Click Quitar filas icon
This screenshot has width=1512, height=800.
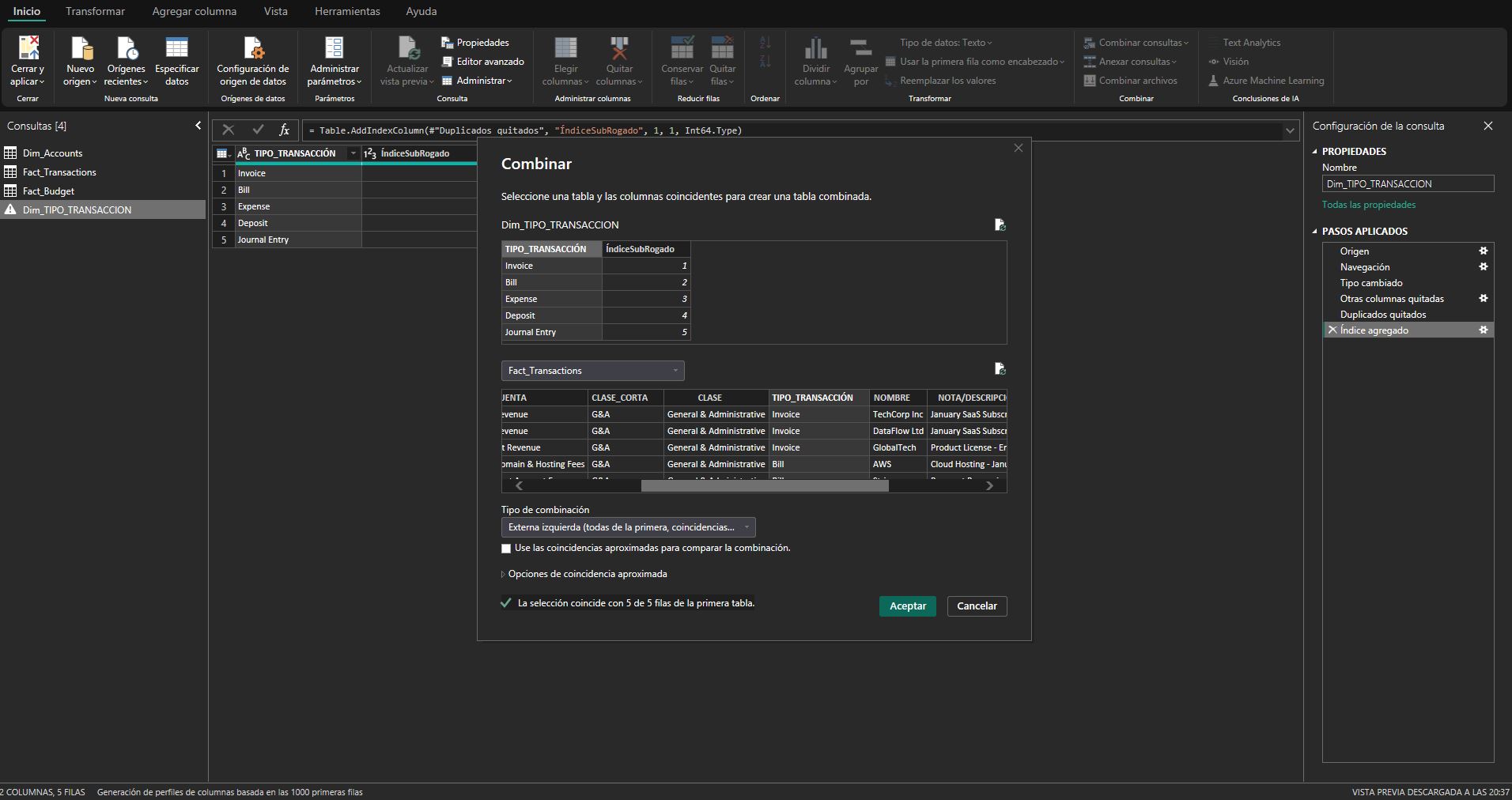point(723,48)
